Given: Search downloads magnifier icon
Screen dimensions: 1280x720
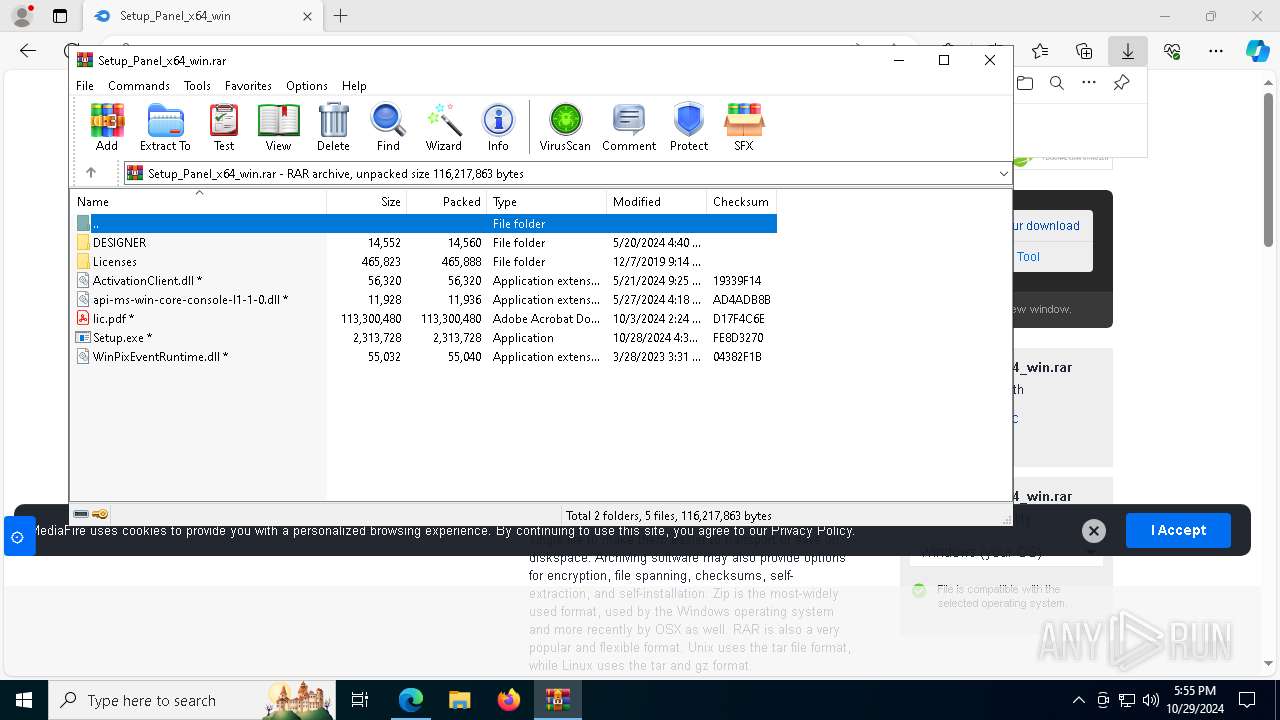Looking at the screenshot, I should [1057, 83].
